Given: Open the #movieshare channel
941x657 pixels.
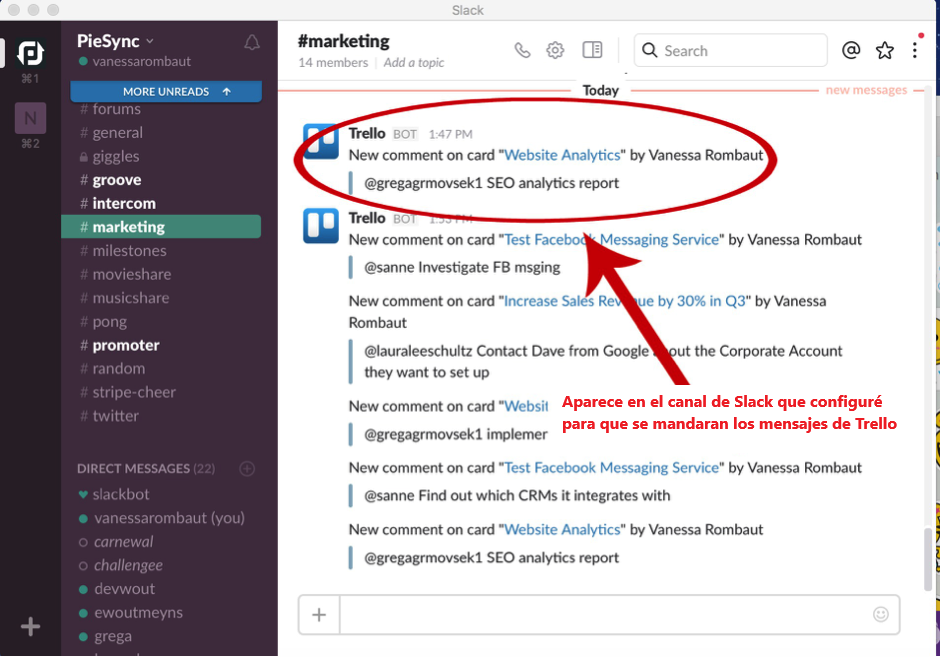Looking at the screenshot, I should click(x=125, y=274).
